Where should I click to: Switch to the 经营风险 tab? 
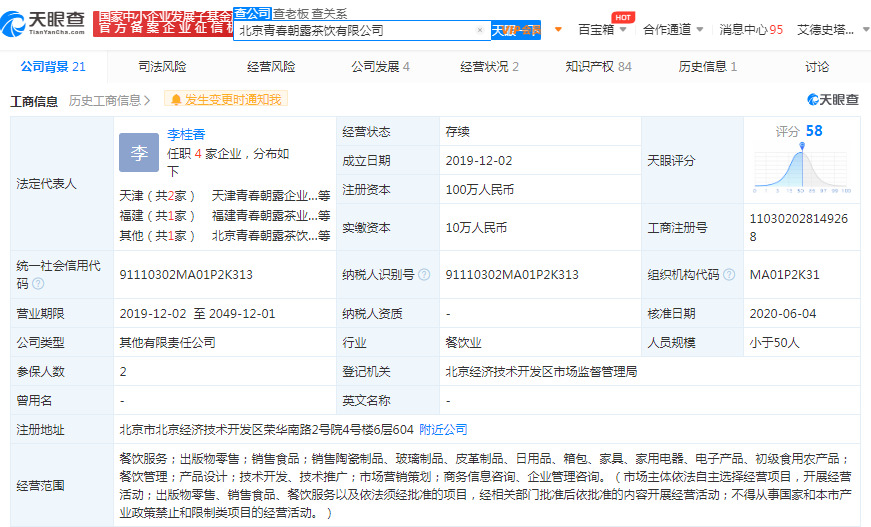coord(271,67)
